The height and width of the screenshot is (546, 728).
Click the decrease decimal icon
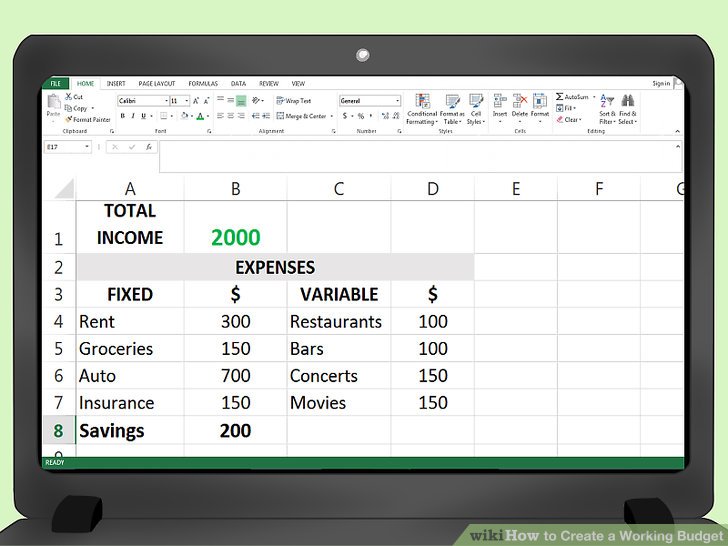click(396, 116)
